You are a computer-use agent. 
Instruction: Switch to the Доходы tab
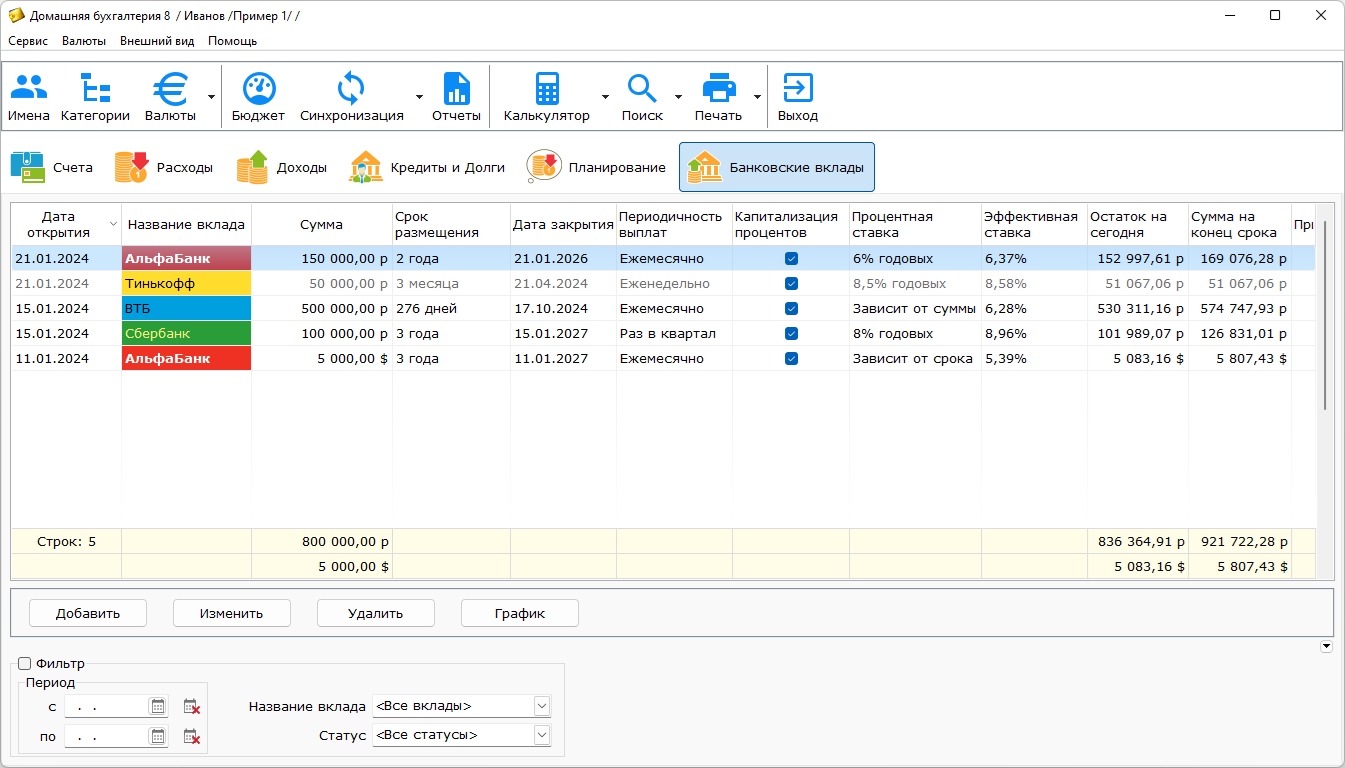(x=282, y=167)
